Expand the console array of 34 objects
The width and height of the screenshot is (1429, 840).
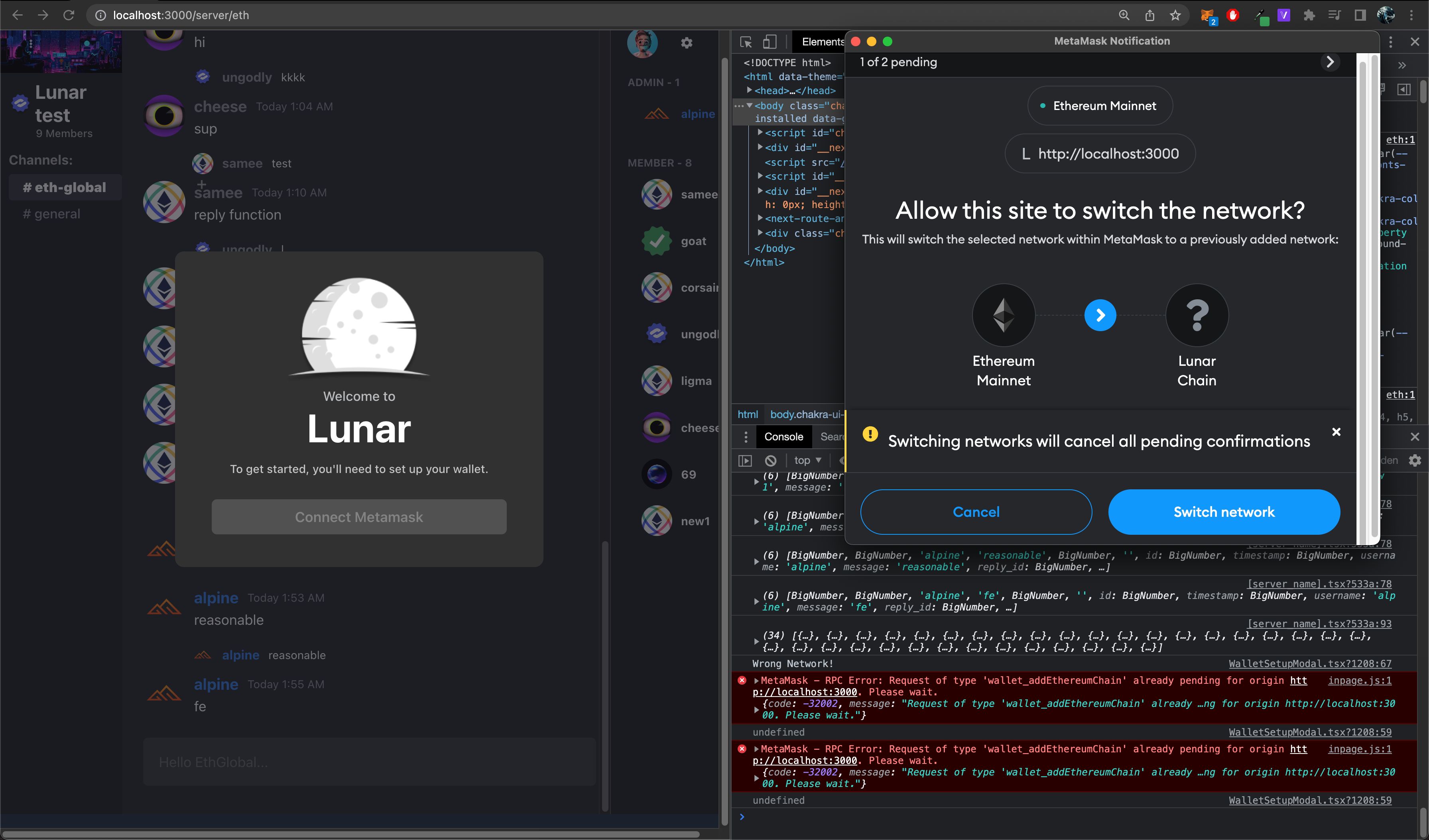(756, 641)
